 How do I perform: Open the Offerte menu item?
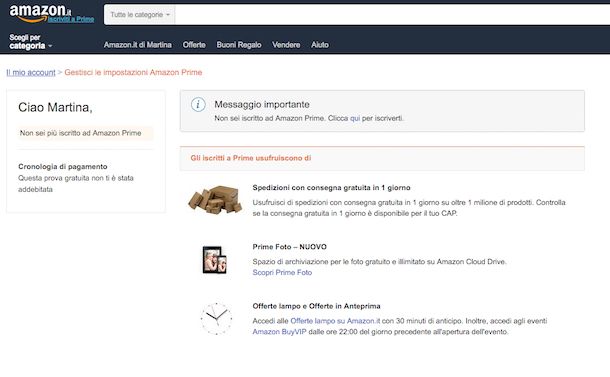(x=194, y=45)
